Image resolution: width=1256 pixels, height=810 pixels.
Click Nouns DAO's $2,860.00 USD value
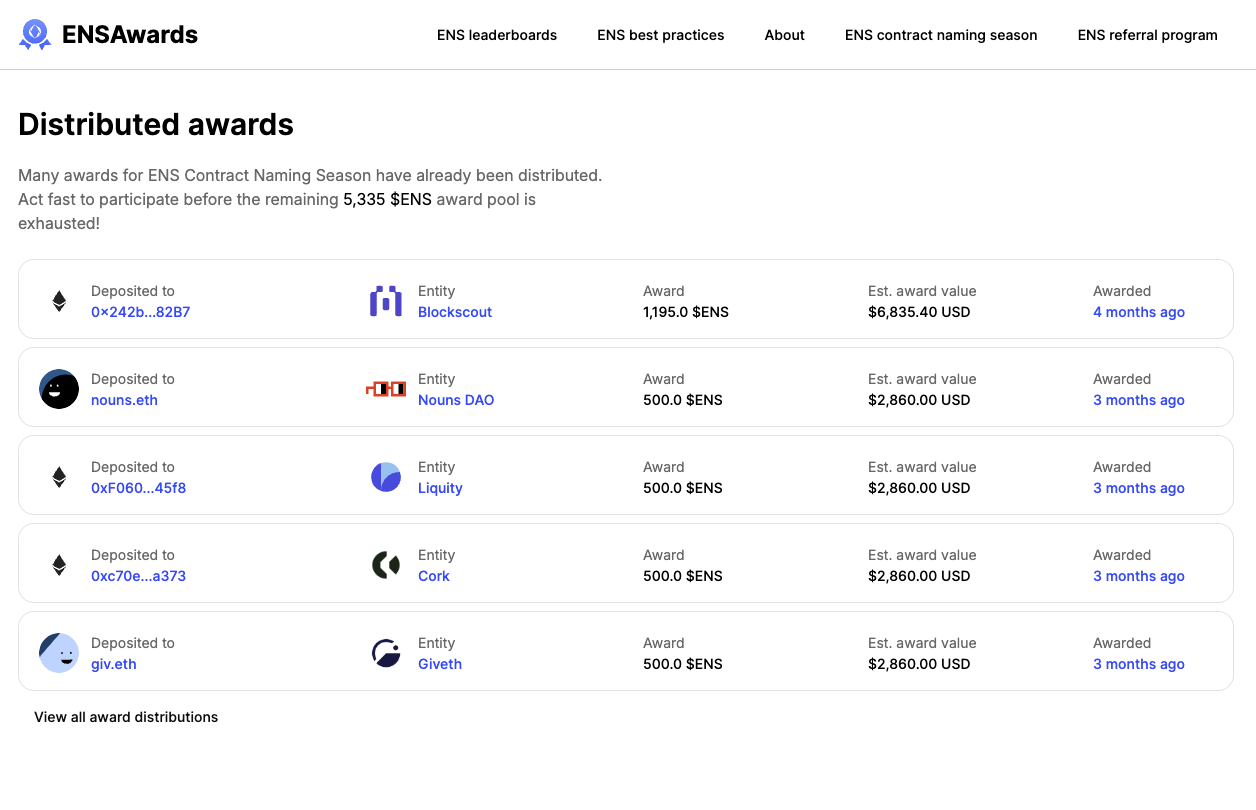pos(919,400)
